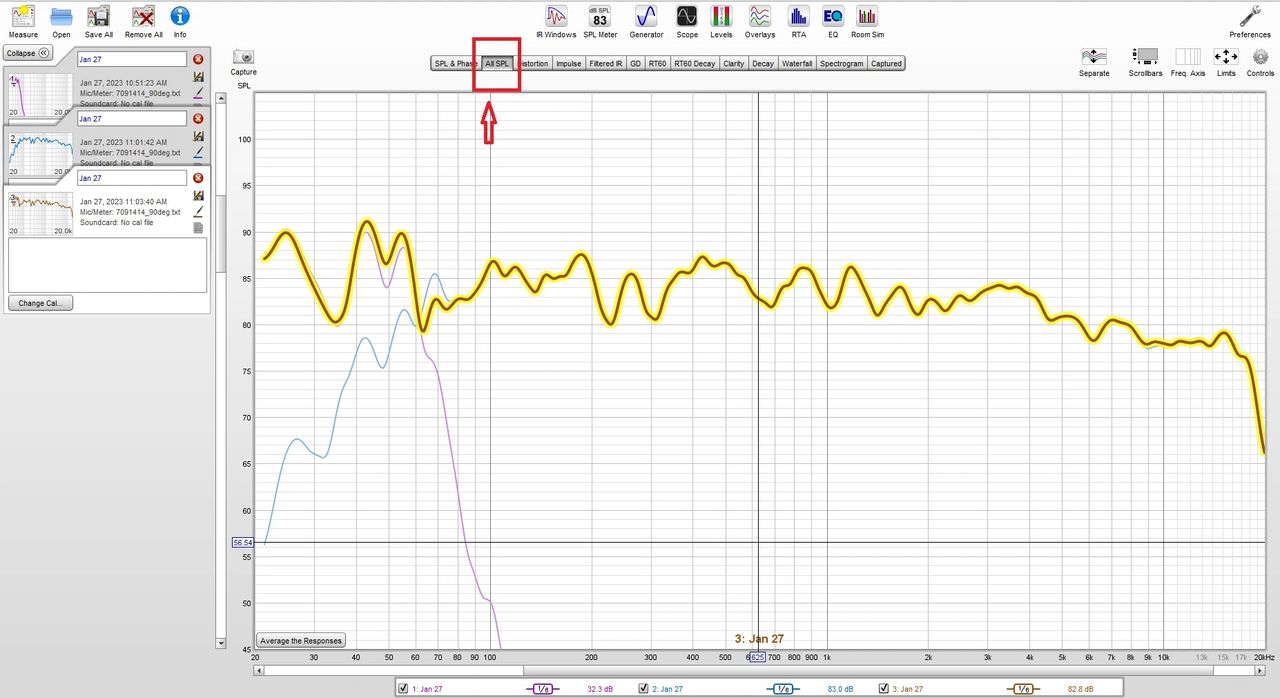Viewport: 1280px width, 698px height.
Task: Change trace colour of 10:51:23 AM measurement
Action: tap(198, 93)
